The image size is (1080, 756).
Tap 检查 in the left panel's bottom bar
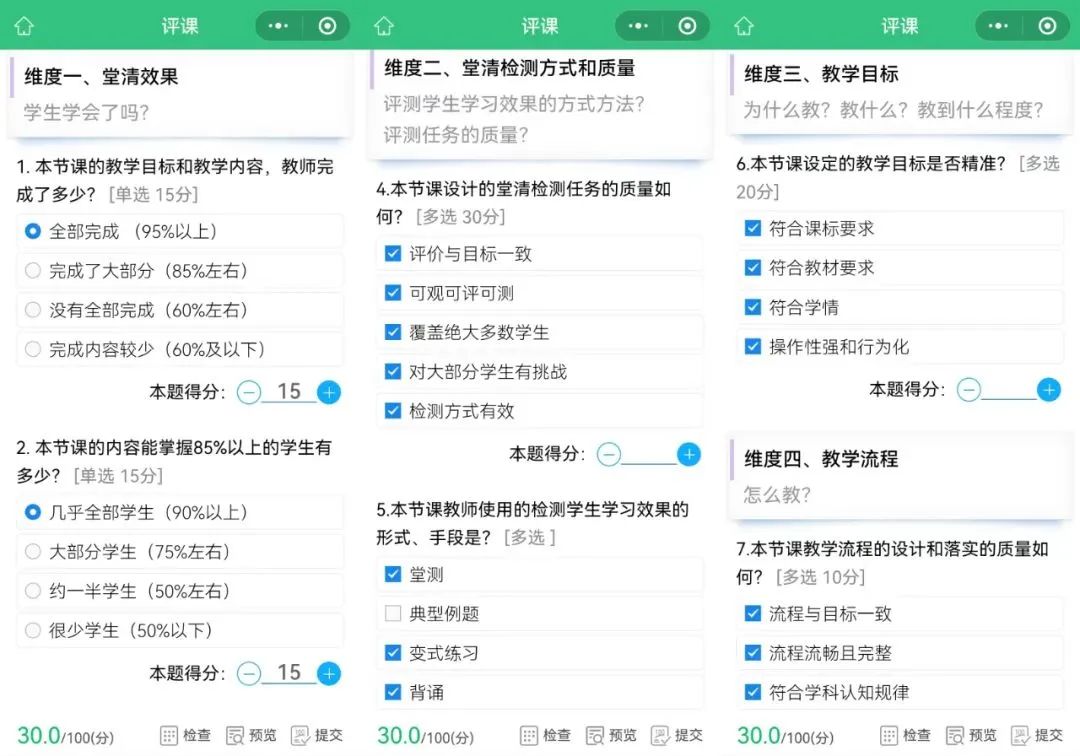point(185,735)
